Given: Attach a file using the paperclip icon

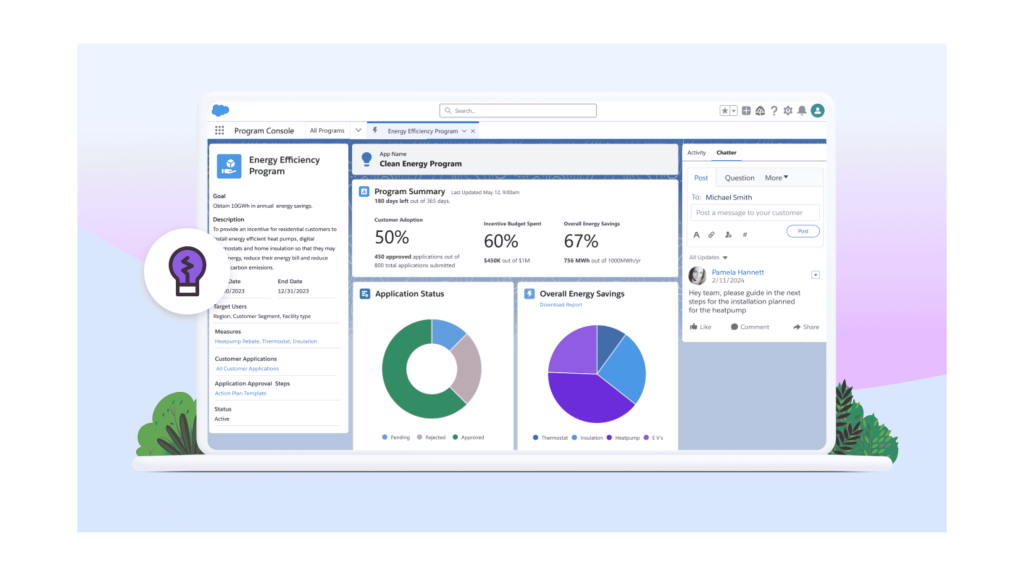Looking at the screenshot, I should click(710, 234).
